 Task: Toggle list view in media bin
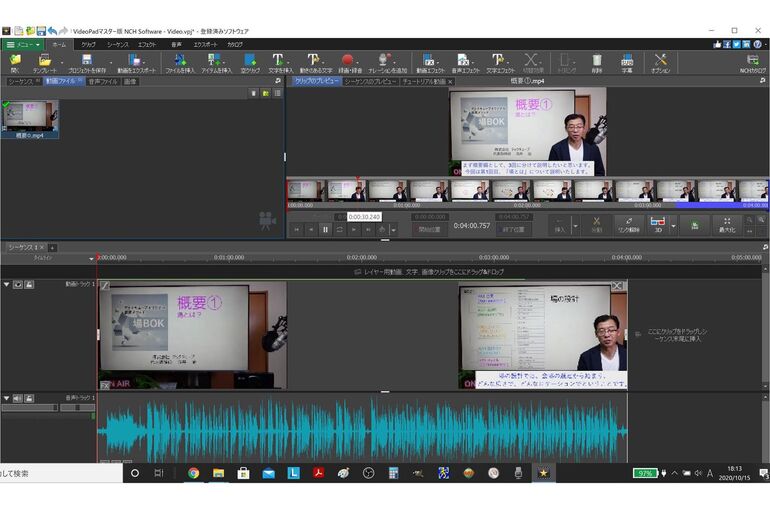(277, 93)
